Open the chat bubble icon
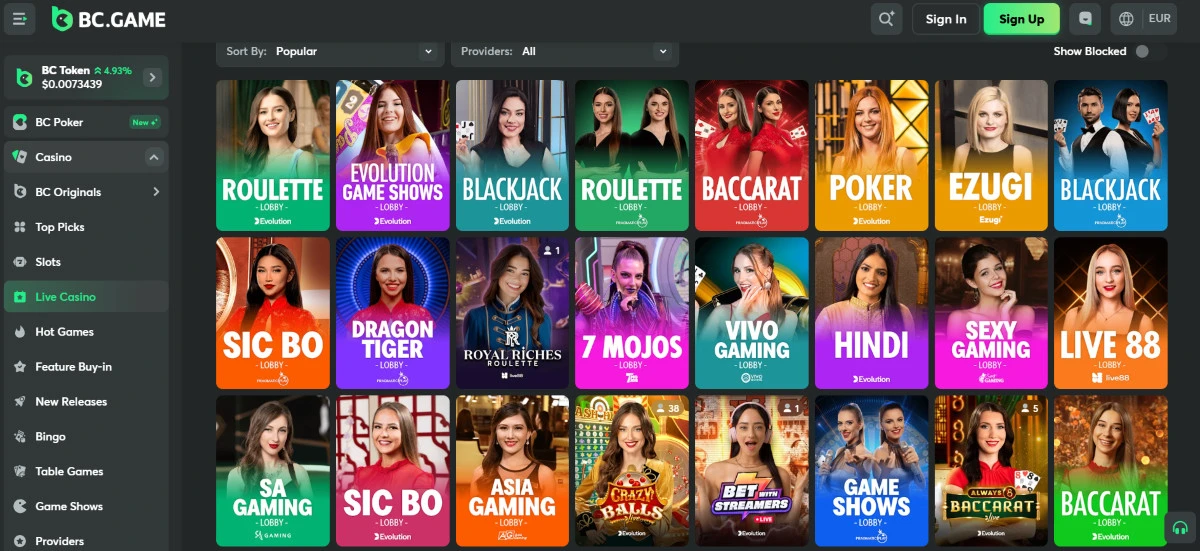The height and width of the screenshot is (551, 1200). (x=1084, y=19)
